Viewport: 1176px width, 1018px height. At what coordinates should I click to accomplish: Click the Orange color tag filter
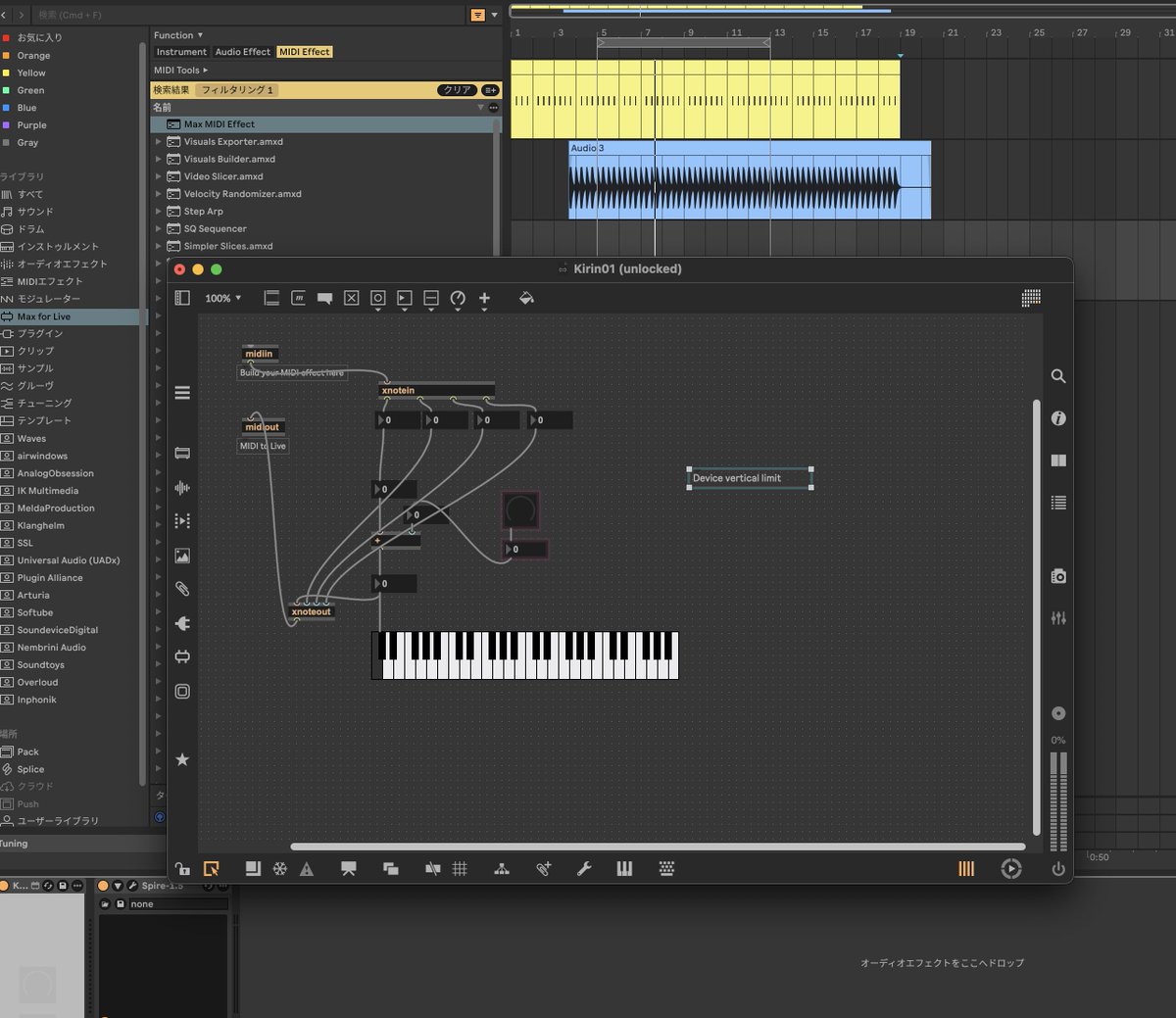(x=33, y=56)
